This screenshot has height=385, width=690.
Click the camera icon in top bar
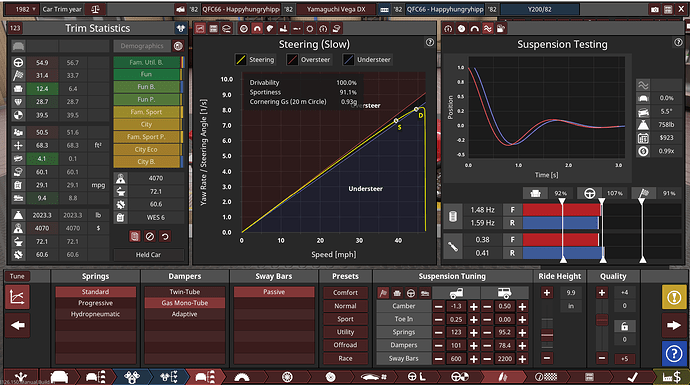[654, 9]
